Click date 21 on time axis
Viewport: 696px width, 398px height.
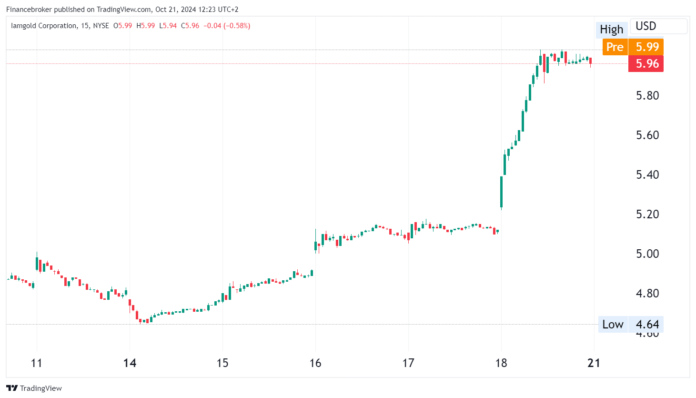coord(593,363)
